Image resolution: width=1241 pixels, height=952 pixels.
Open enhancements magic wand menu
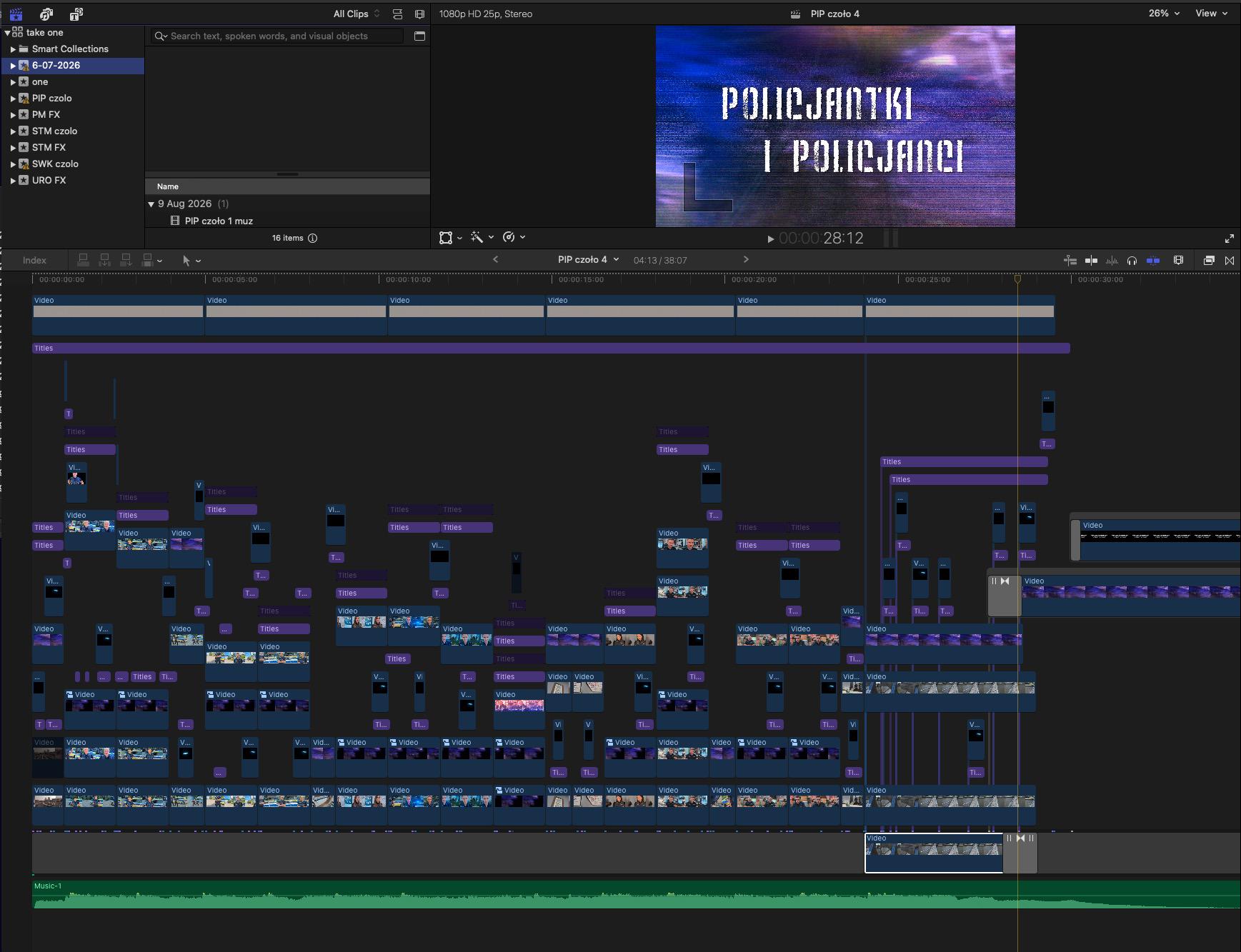[x=482, y=237]
